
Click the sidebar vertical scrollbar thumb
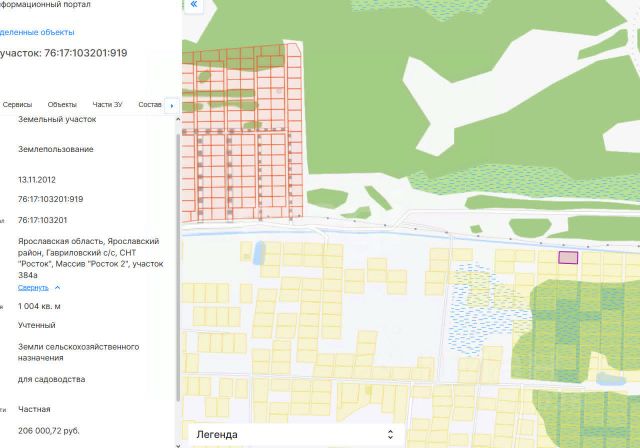(178, 267)
